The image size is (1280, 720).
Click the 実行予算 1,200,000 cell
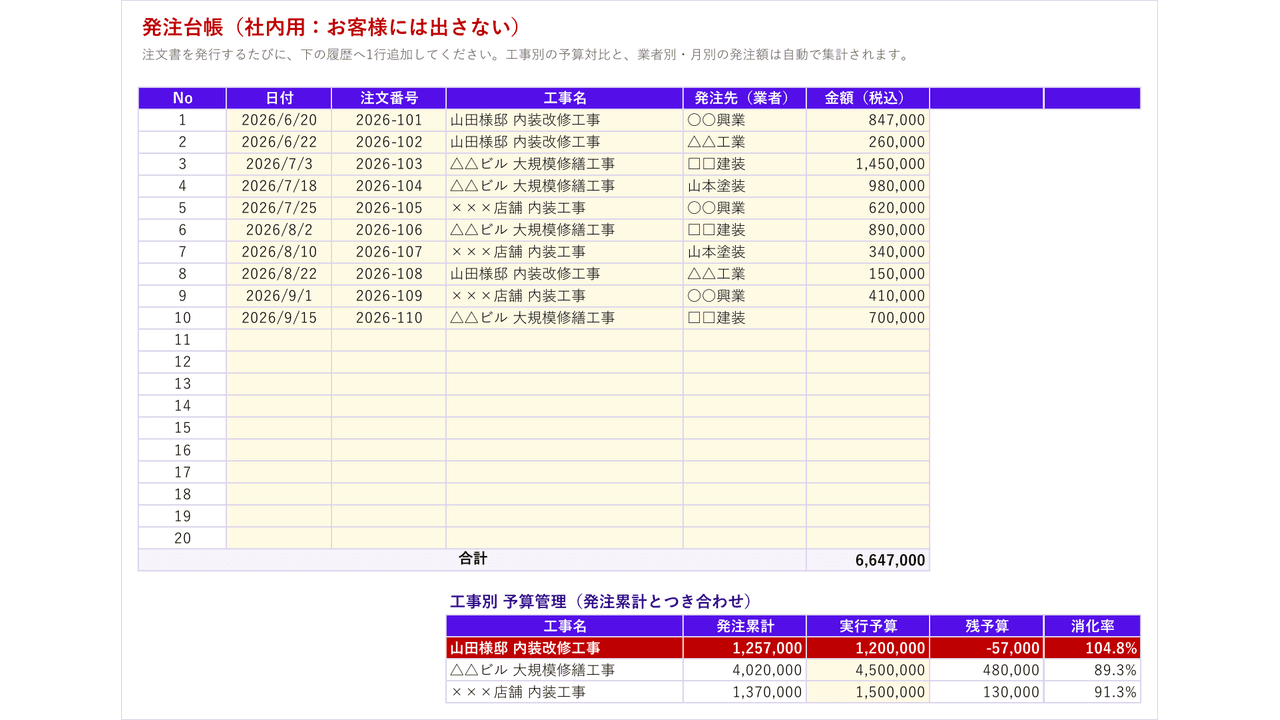pos(868,648)
